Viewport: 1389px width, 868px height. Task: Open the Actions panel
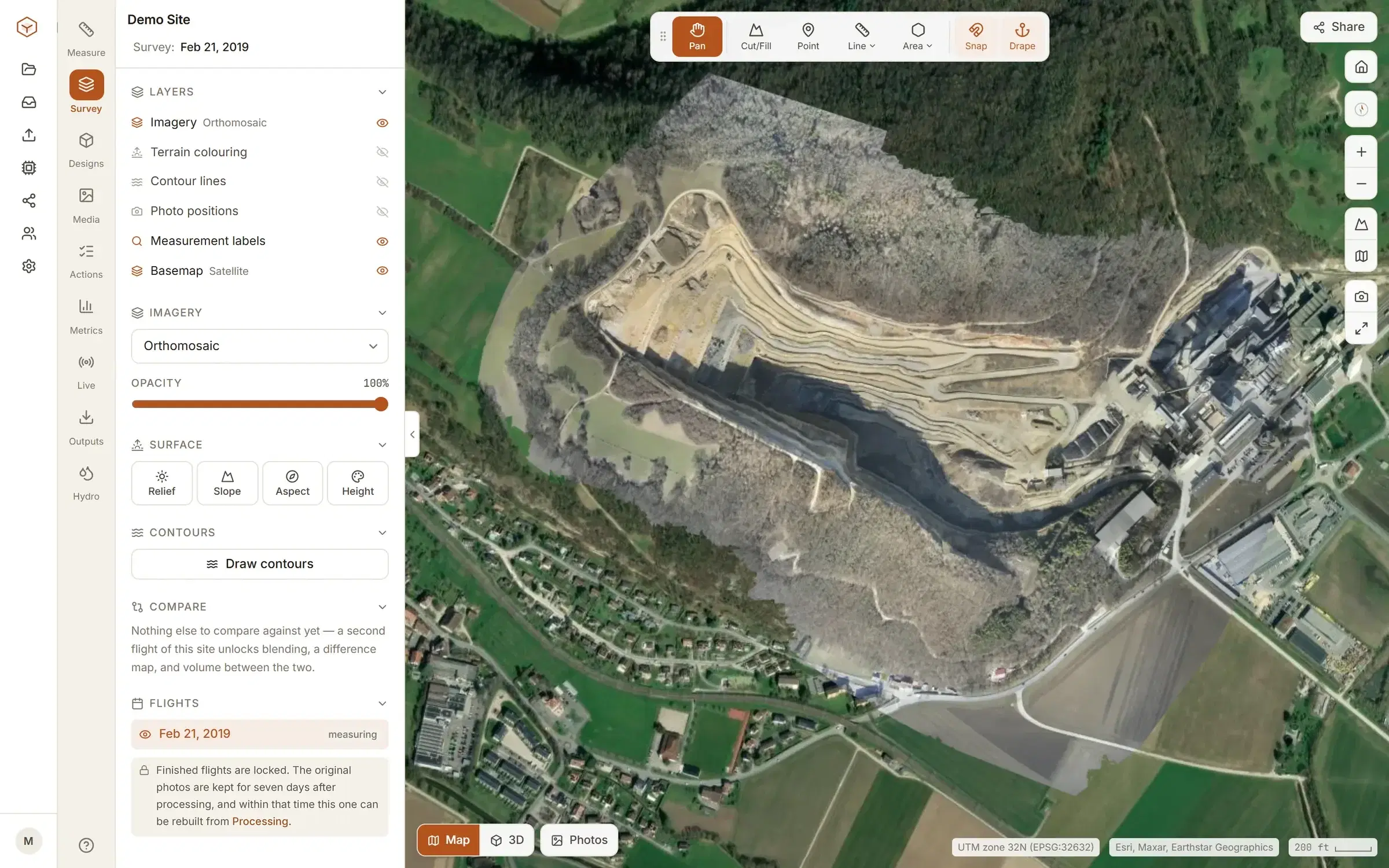(86, 261)
